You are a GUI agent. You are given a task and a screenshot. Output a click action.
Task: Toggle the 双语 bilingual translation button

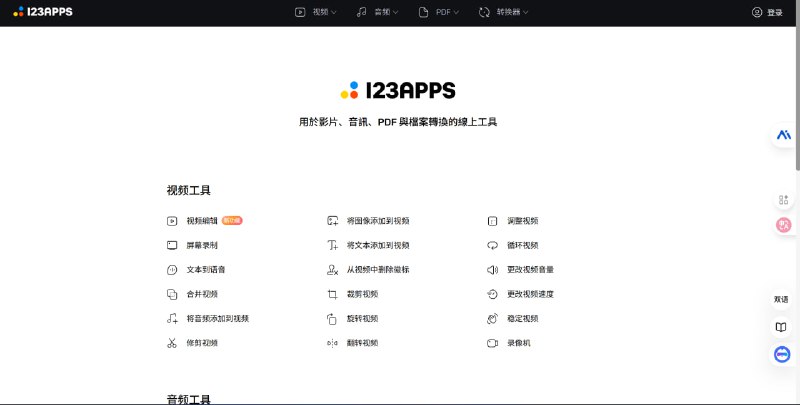click(x=781, y=299)
